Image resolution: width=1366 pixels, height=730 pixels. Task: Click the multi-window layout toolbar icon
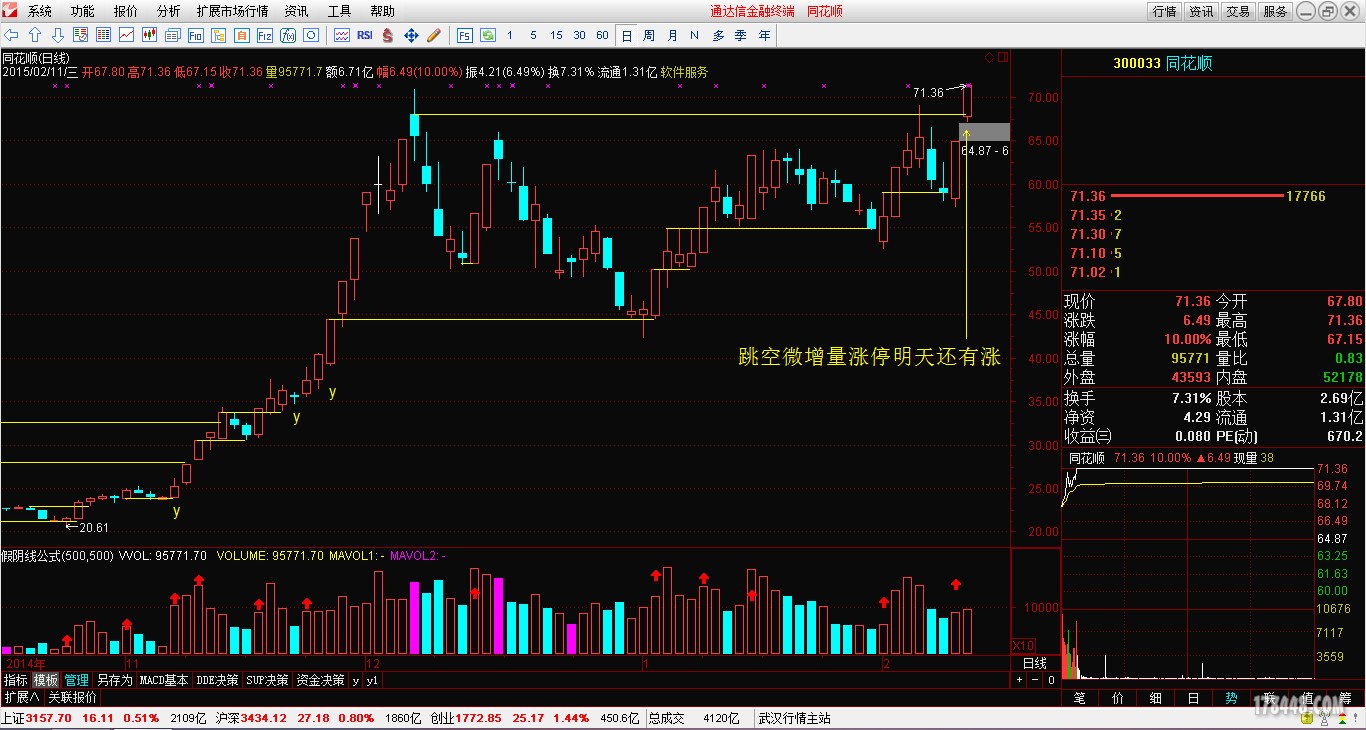(172, 35)
